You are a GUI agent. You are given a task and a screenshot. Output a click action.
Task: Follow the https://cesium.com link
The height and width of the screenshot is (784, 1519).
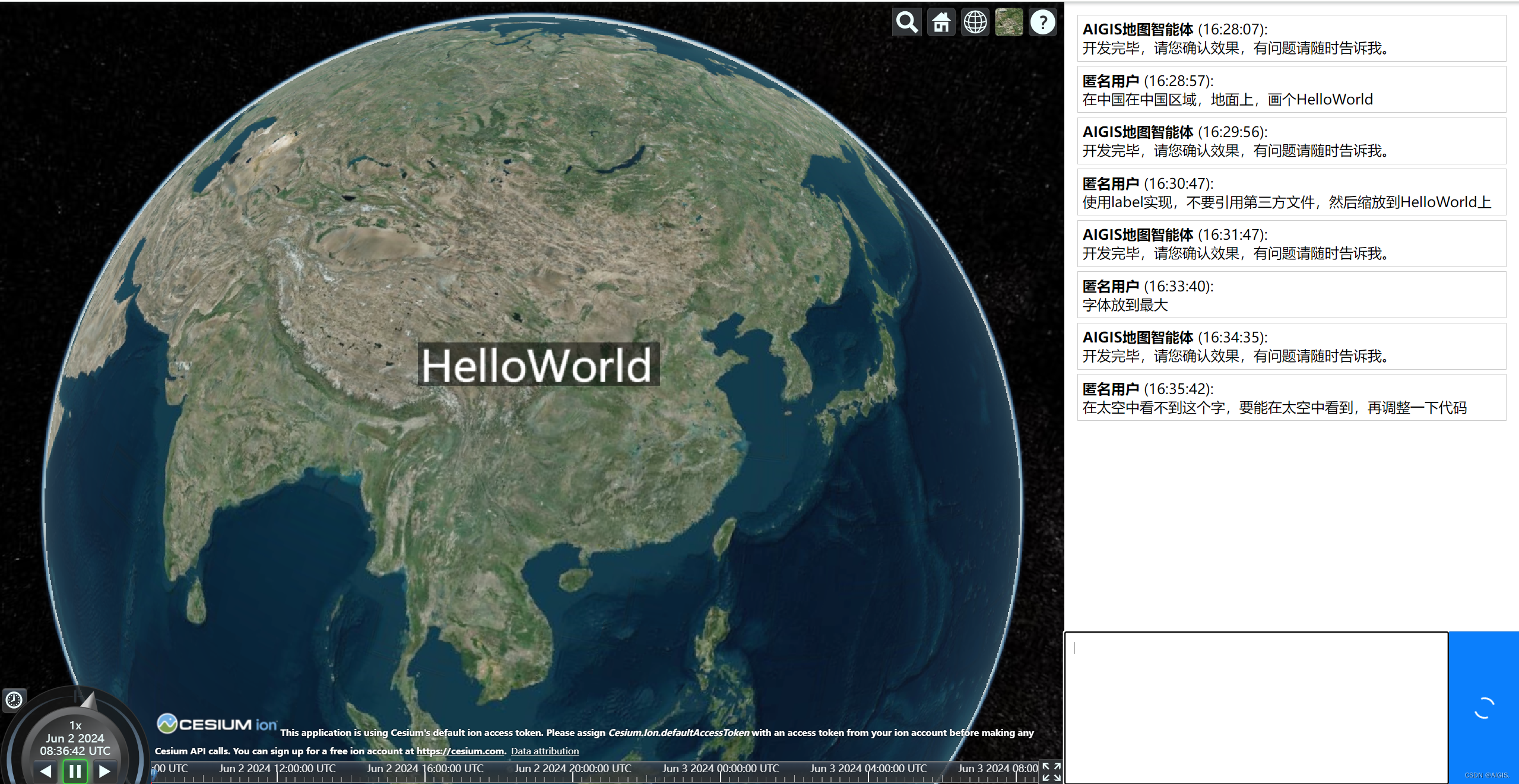[x=460, y=751]
